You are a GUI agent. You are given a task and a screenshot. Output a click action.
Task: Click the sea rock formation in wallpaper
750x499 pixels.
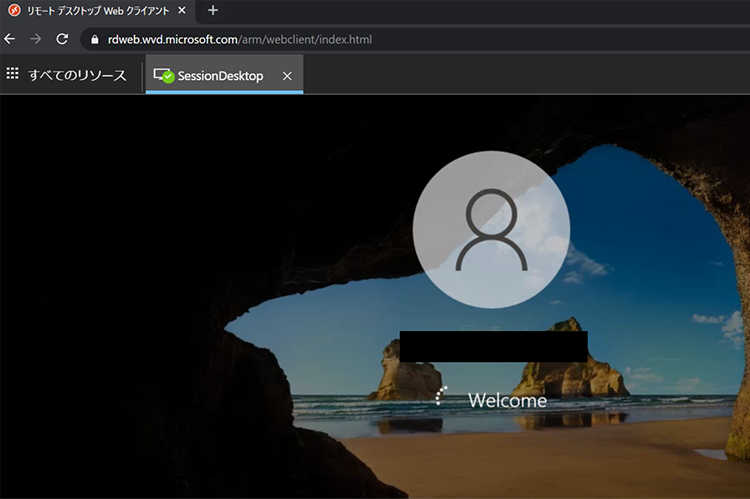[565, 360]
